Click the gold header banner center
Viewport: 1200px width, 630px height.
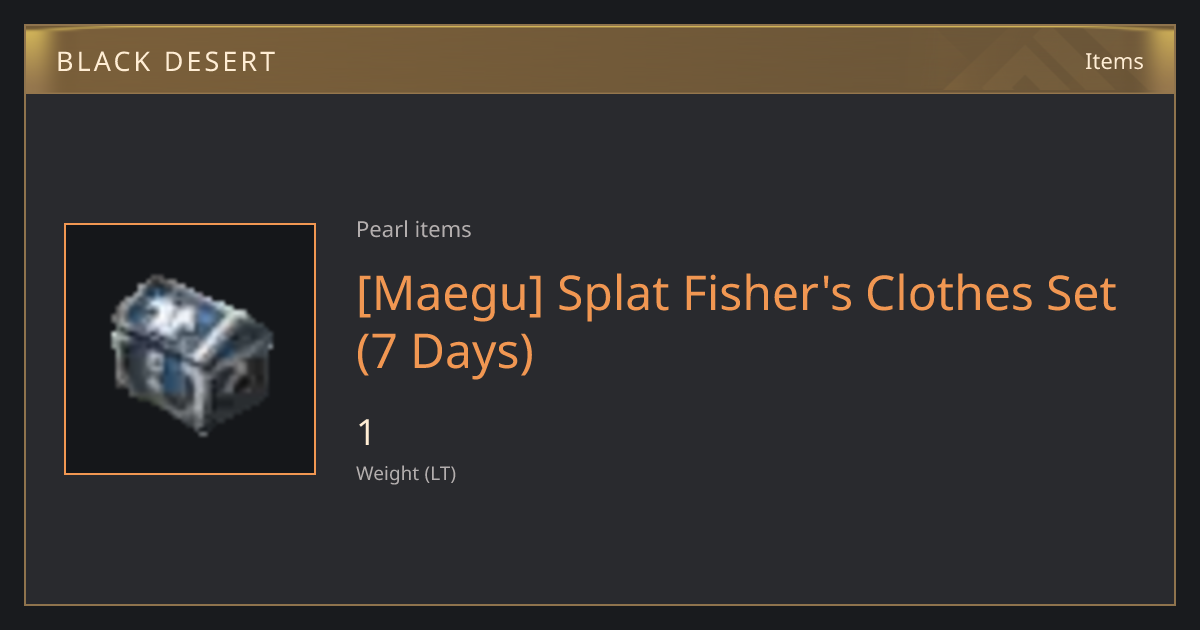click(x=600, y=61)
